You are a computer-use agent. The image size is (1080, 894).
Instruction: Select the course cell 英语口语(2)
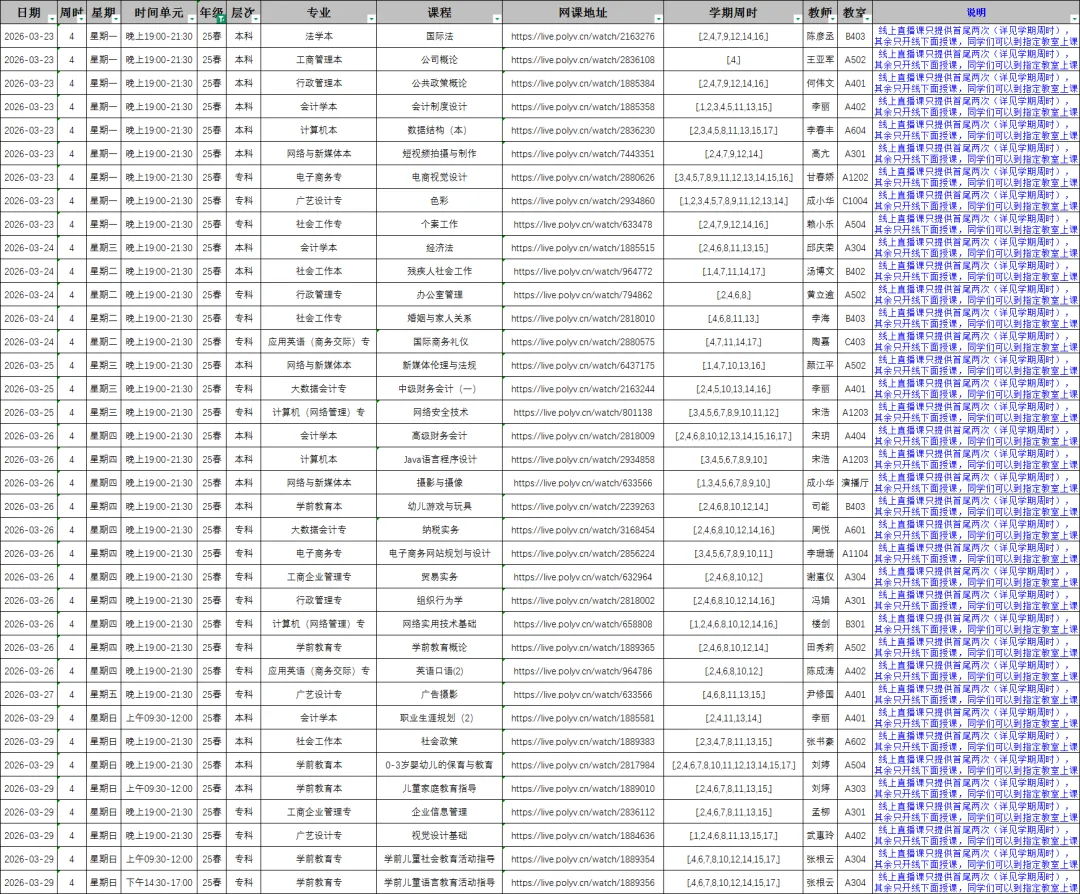tap(439, 671)
